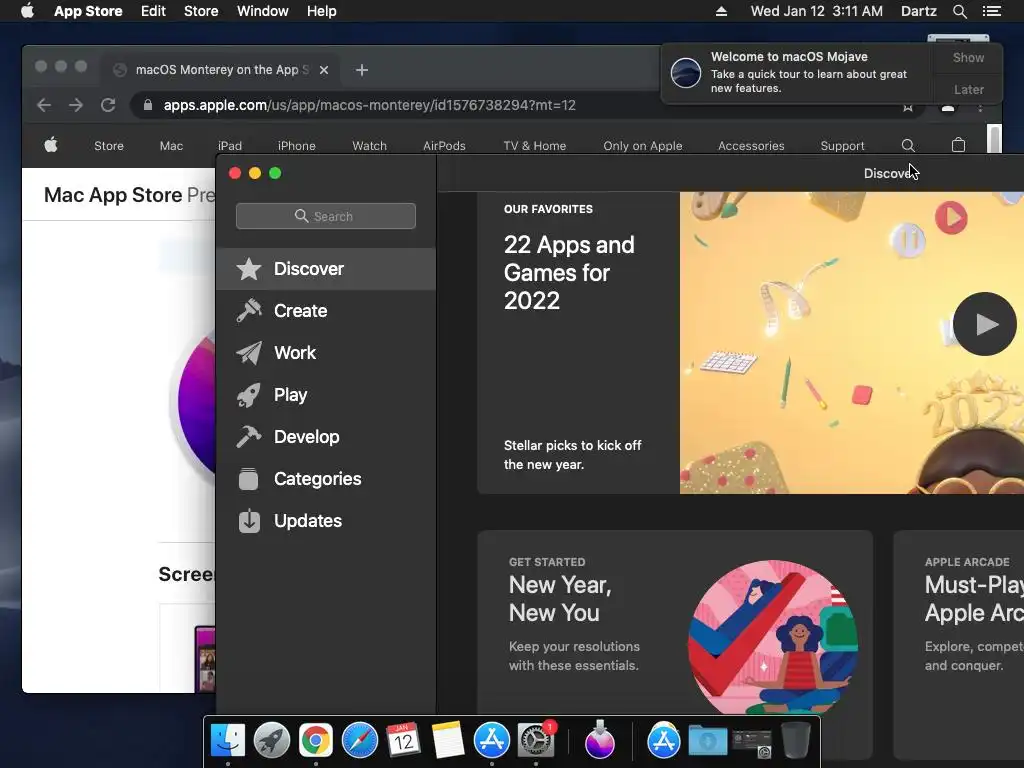Image resolution: width=1024 pixels, height=768 pixels.
Task: Open Finder from the Dock
Action: click(x=227, y=740)
